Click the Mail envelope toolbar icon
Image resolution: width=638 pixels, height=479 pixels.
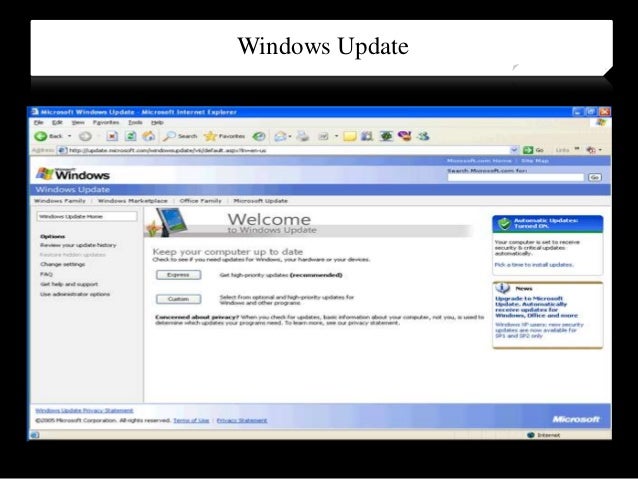tap(280, 136)
